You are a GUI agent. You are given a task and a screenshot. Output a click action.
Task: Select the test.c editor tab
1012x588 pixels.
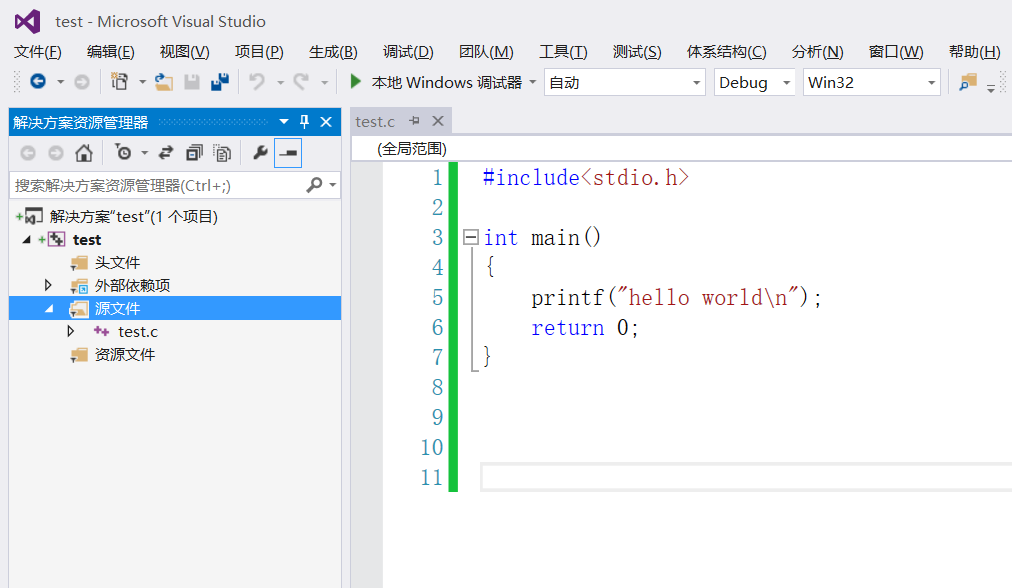375,121
